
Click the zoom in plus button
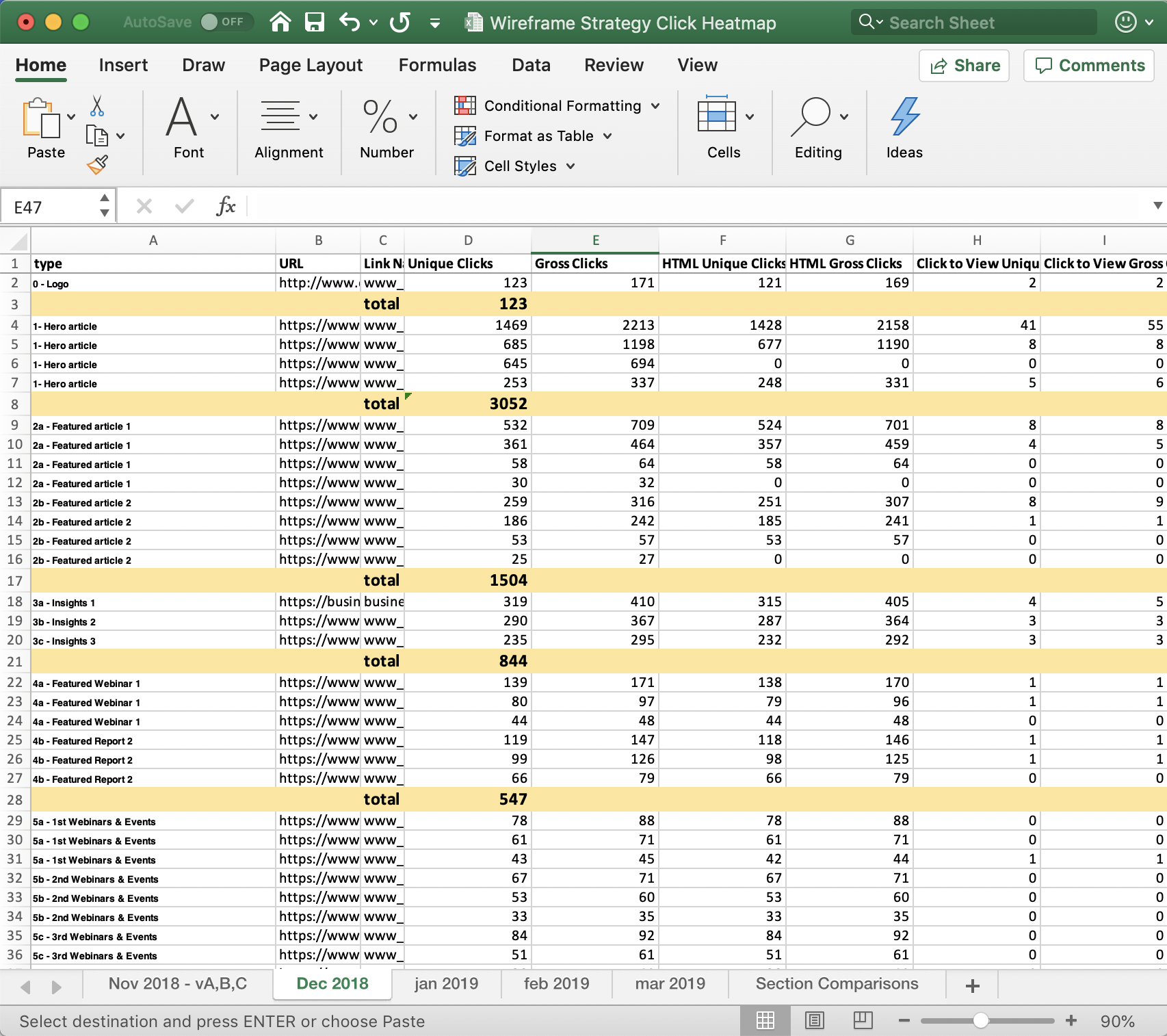(1071, 1021)
